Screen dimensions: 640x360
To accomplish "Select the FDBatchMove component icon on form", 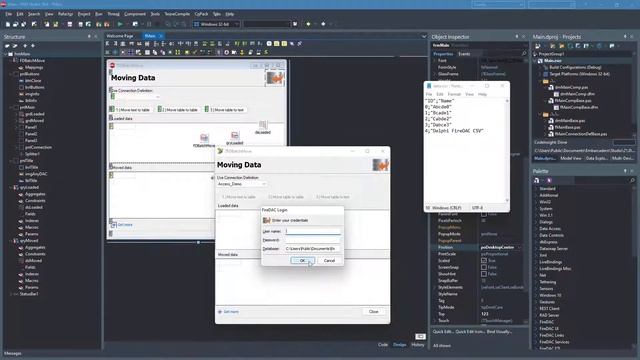I will (x=204, y=138).
